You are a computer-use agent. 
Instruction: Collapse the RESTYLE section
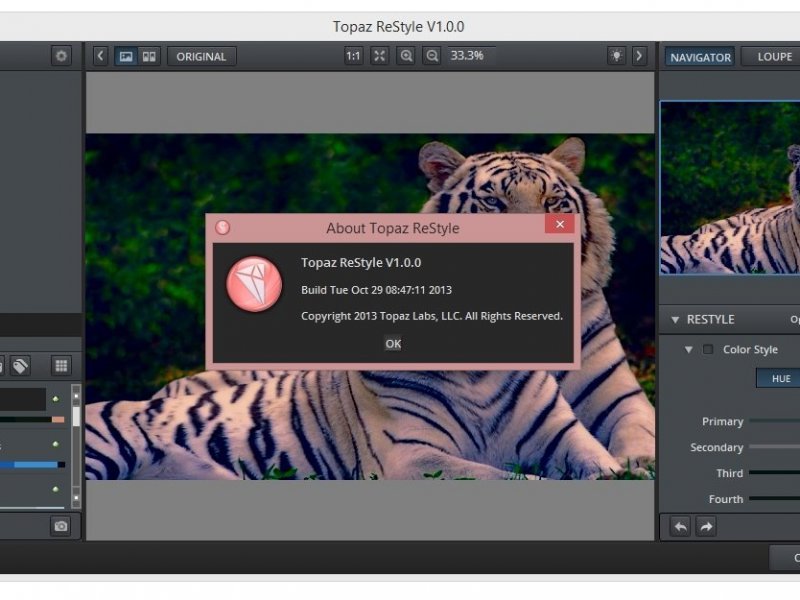pyautogui.click(x=675, y=319)
